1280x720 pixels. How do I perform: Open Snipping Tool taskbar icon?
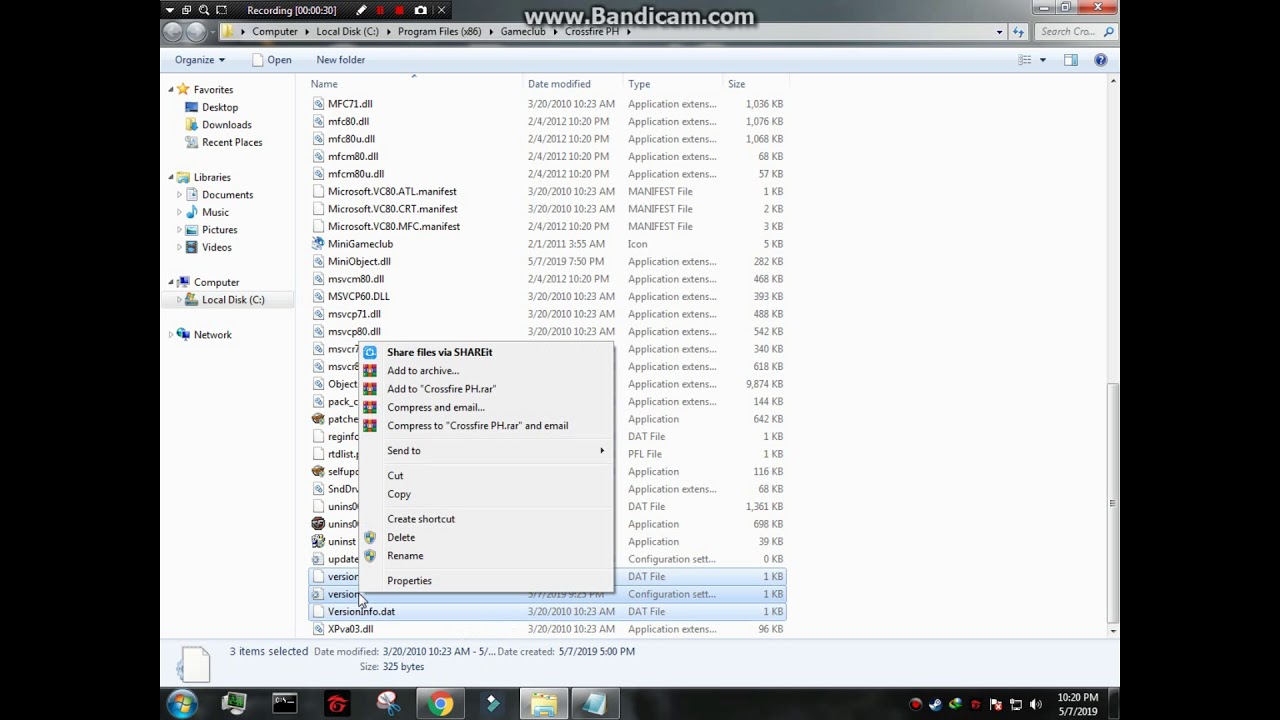click(x=388, y=705)
